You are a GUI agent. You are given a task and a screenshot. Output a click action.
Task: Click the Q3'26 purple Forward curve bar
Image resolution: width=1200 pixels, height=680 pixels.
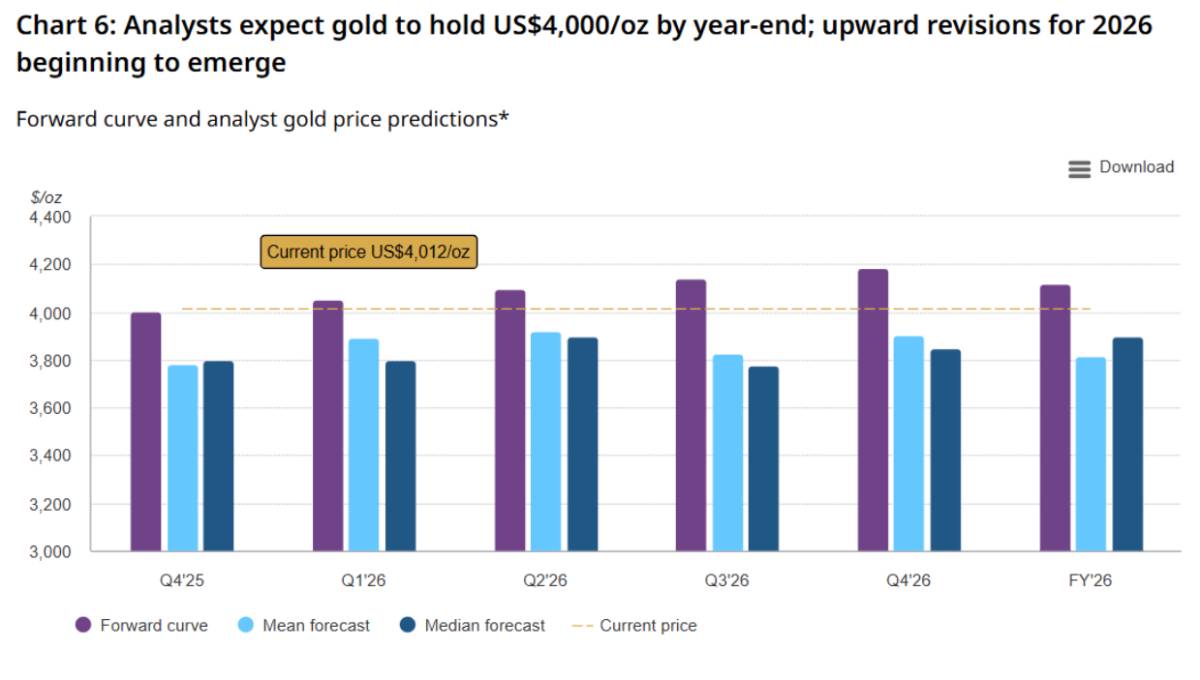(691, 415)
